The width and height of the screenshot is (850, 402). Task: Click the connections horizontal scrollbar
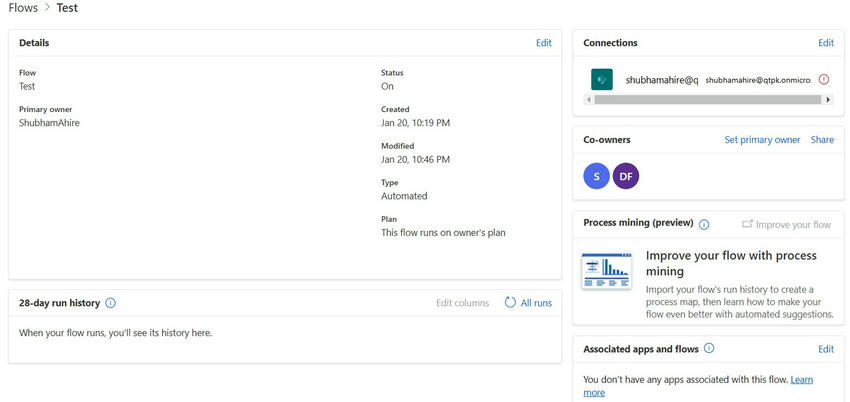point(707,100)
